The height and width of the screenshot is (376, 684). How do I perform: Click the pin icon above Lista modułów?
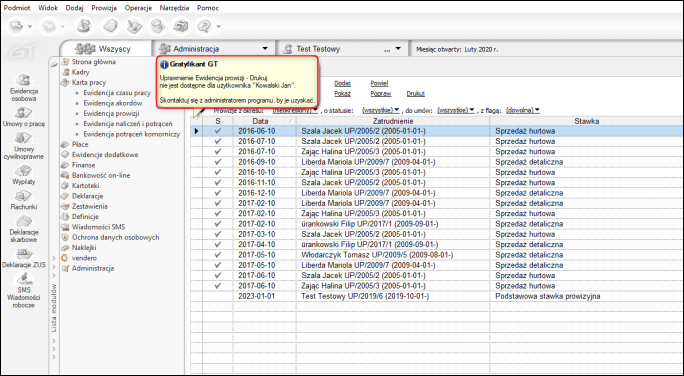[x=54, y=64]
